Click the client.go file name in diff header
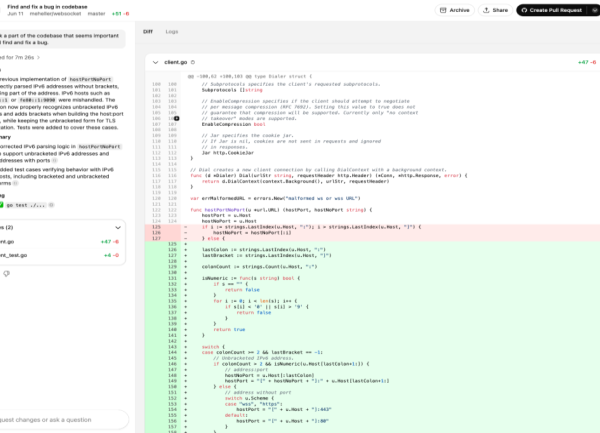Viewport: 600px width, 433px height. coord(176,62)
